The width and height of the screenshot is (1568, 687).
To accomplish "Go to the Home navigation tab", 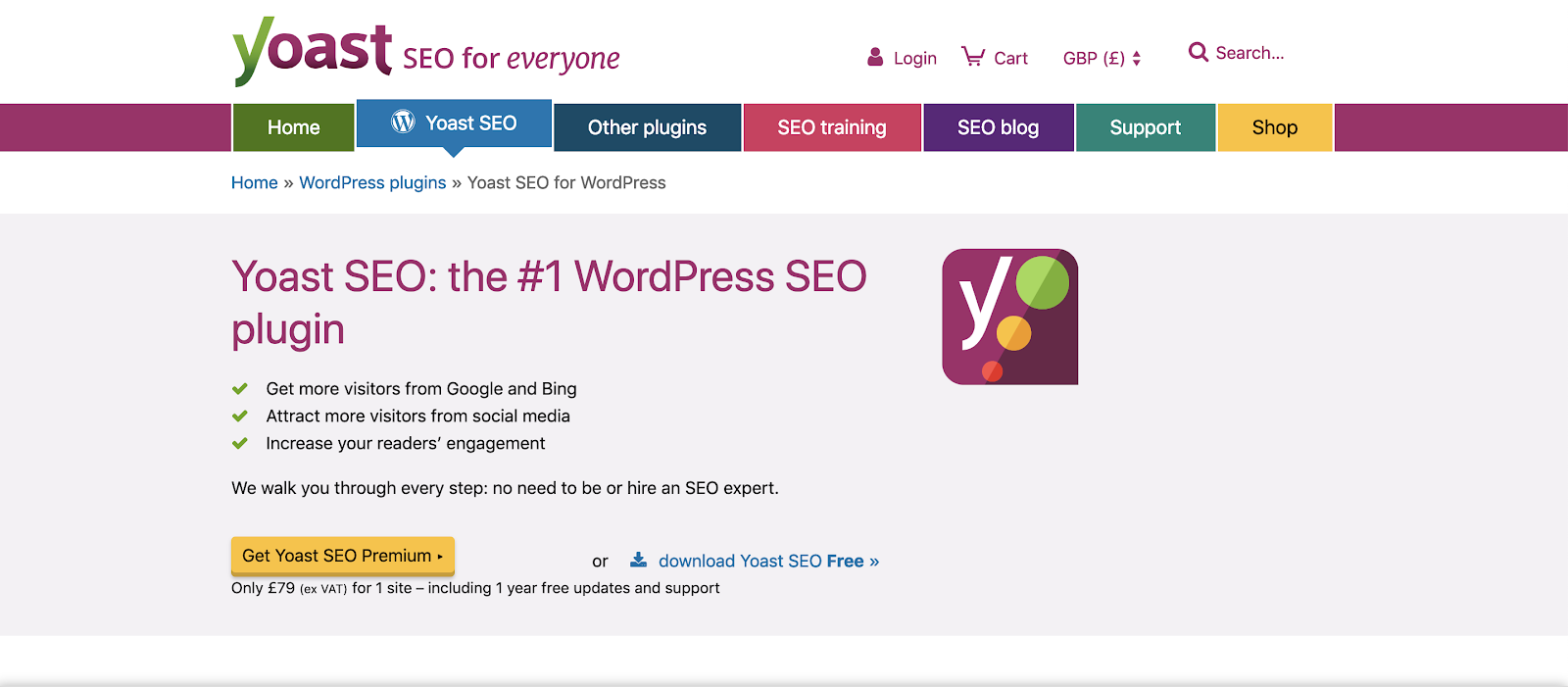I will click(x=293, y=127).
